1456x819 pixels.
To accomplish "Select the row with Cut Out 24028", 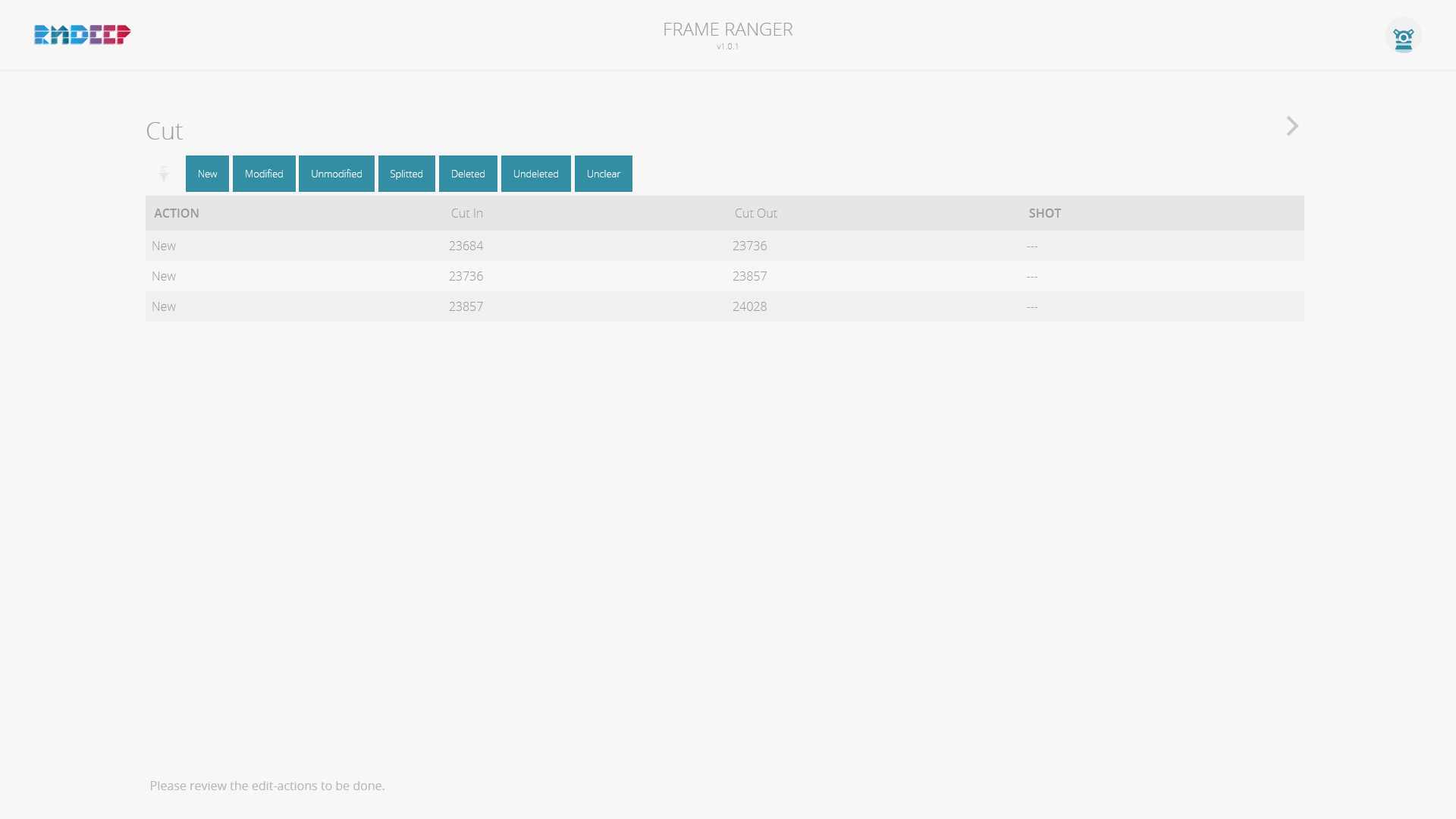I will [749, 306].
